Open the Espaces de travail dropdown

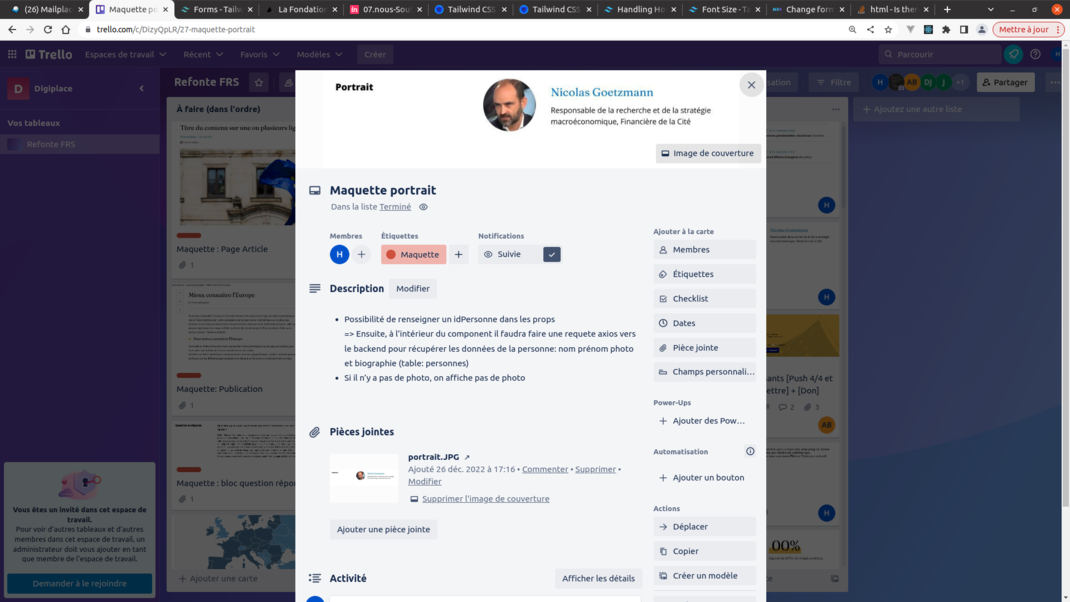(125, 54)
